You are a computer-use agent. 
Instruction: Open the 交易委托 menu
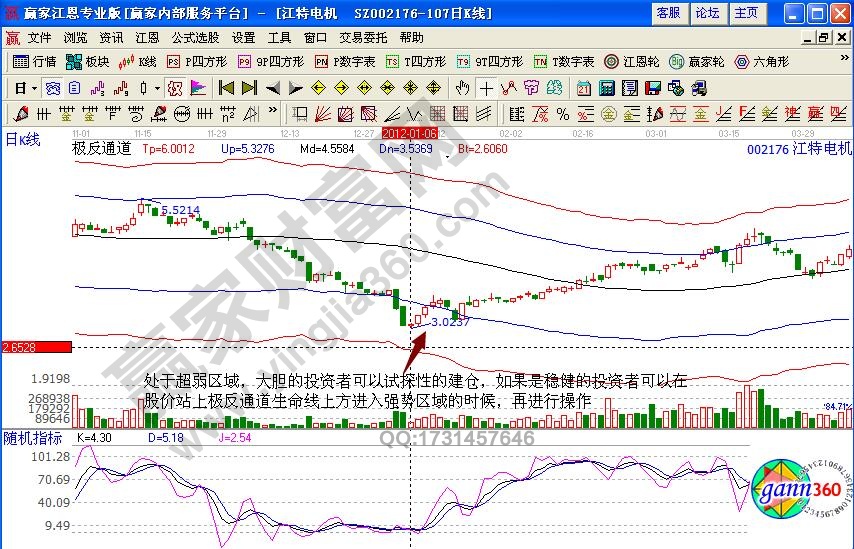(x=362, y=37)
